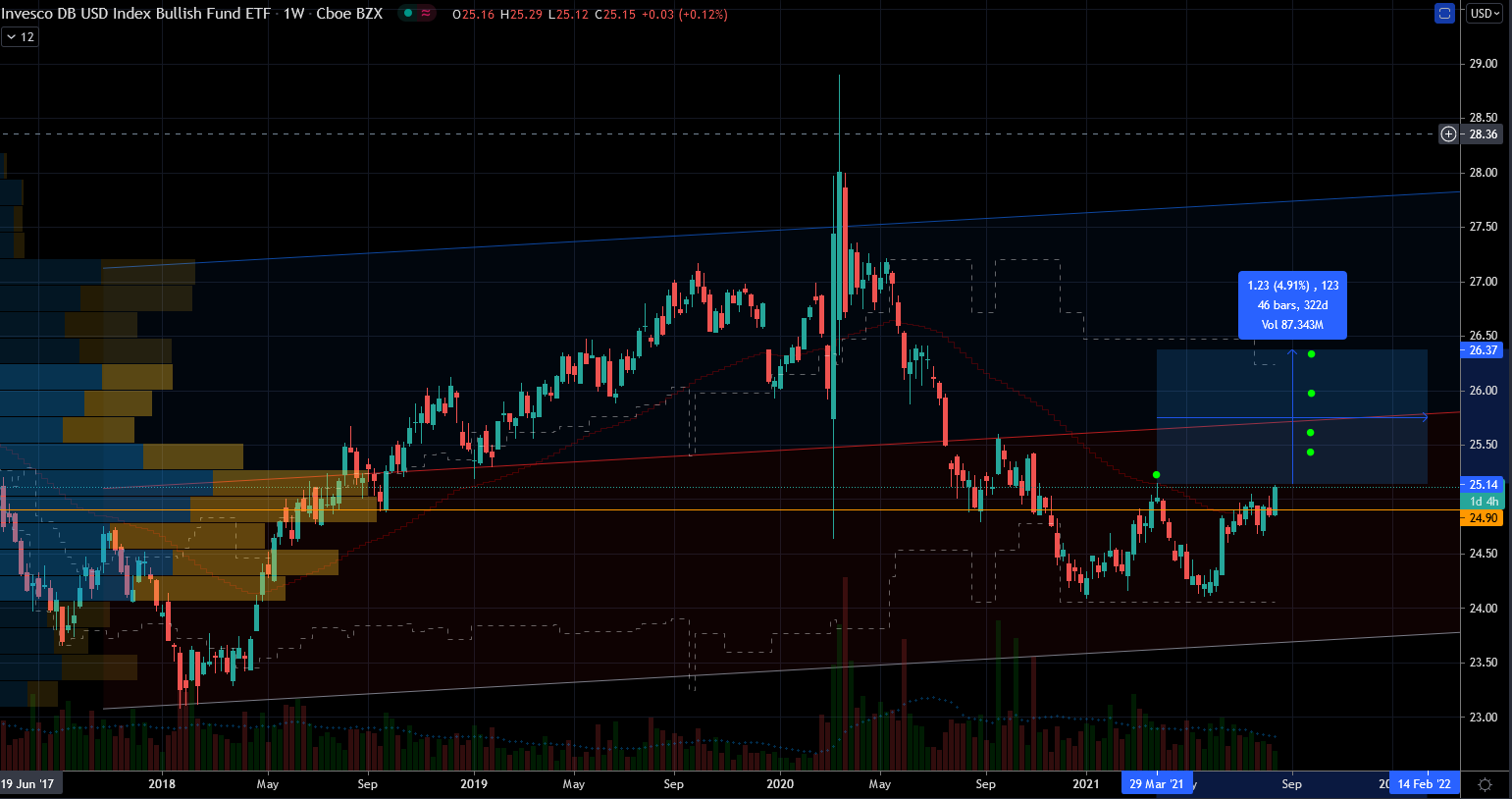Image resolution: width=1512 pixels, height=799 pixels.
Task: Toggle the green market status dot
Action: tap(407, 14)
